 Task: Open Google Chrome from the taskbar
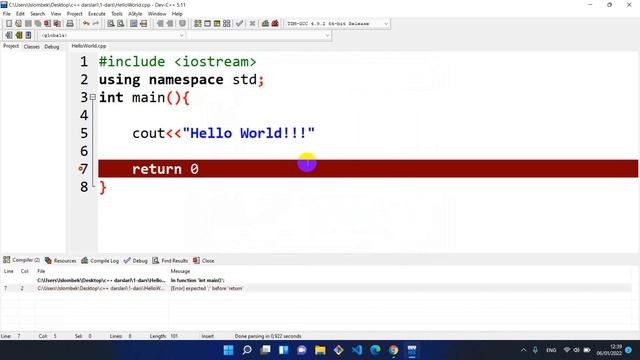pos(393,350)
